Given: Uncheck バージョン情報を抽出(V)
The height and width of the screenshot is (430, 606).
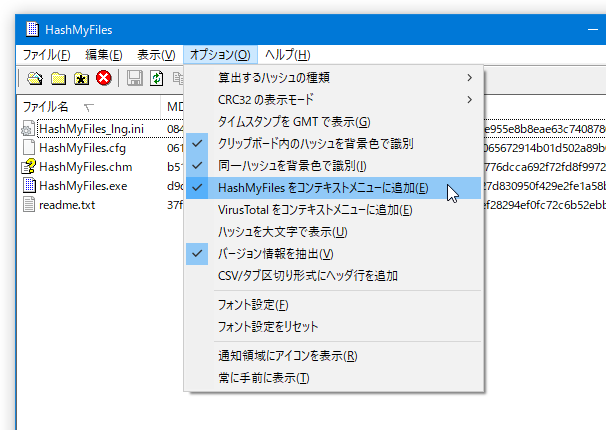Looking at the screenshot, I should tap(334, 254).
